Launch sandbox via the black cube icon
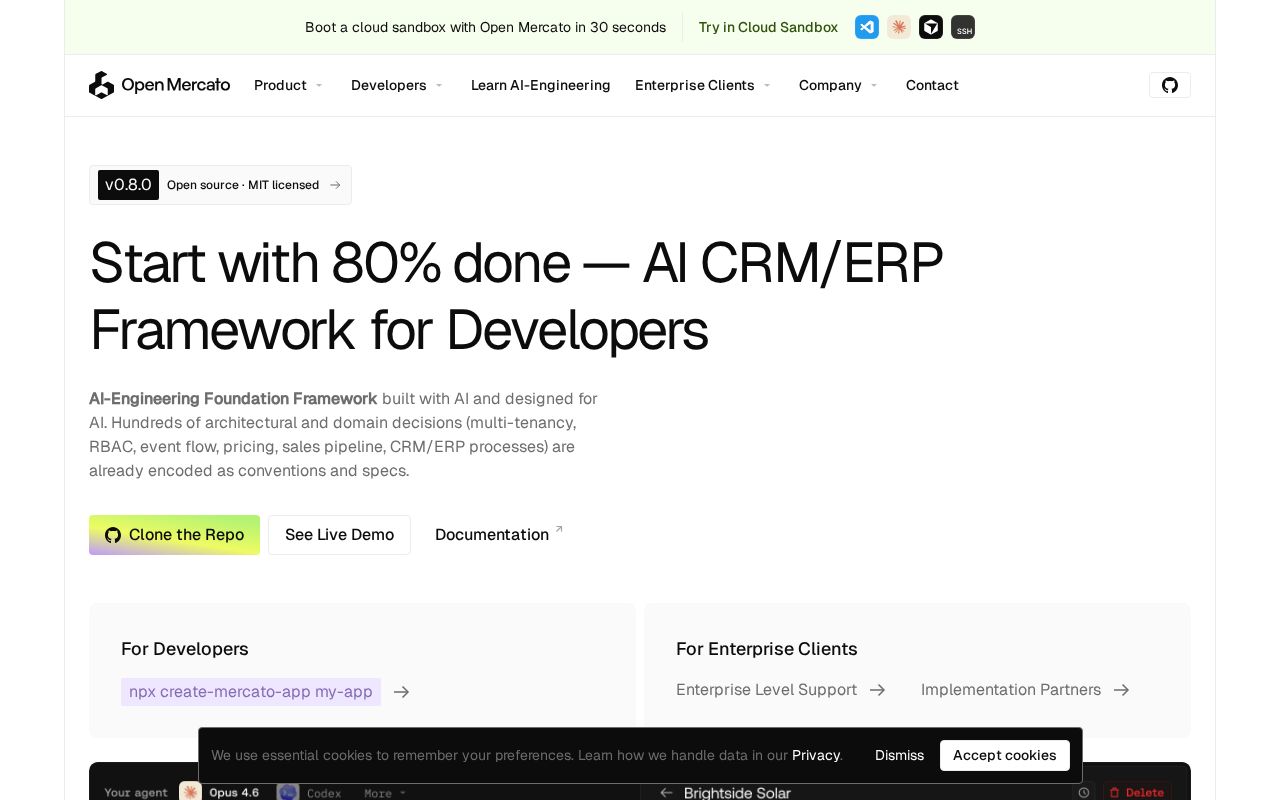Viewport: 1280px width, 800px height. click(931, 27)
